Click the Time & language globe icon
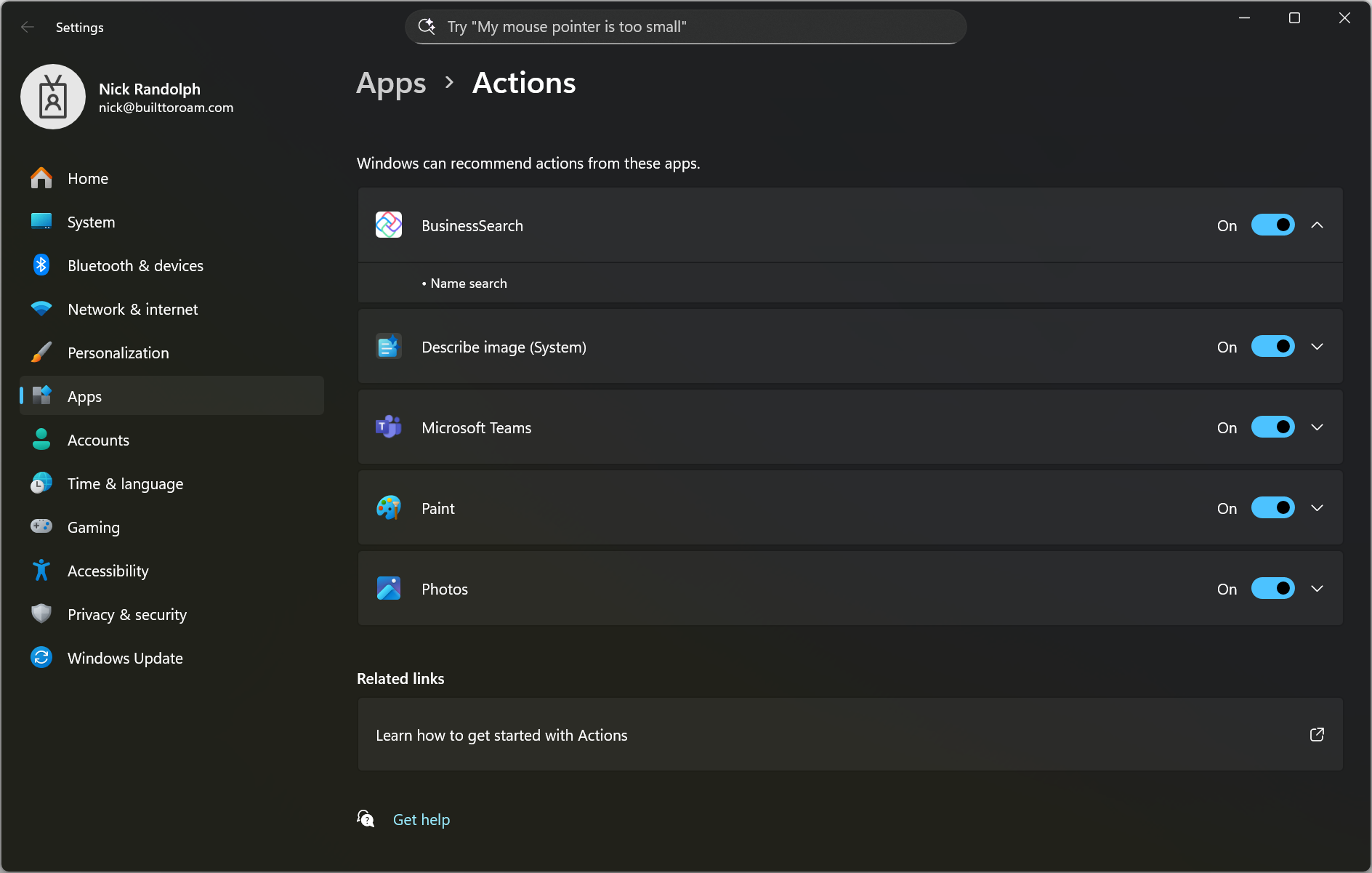Viewport: 1372px width, 873px height. tap(41, 483)
